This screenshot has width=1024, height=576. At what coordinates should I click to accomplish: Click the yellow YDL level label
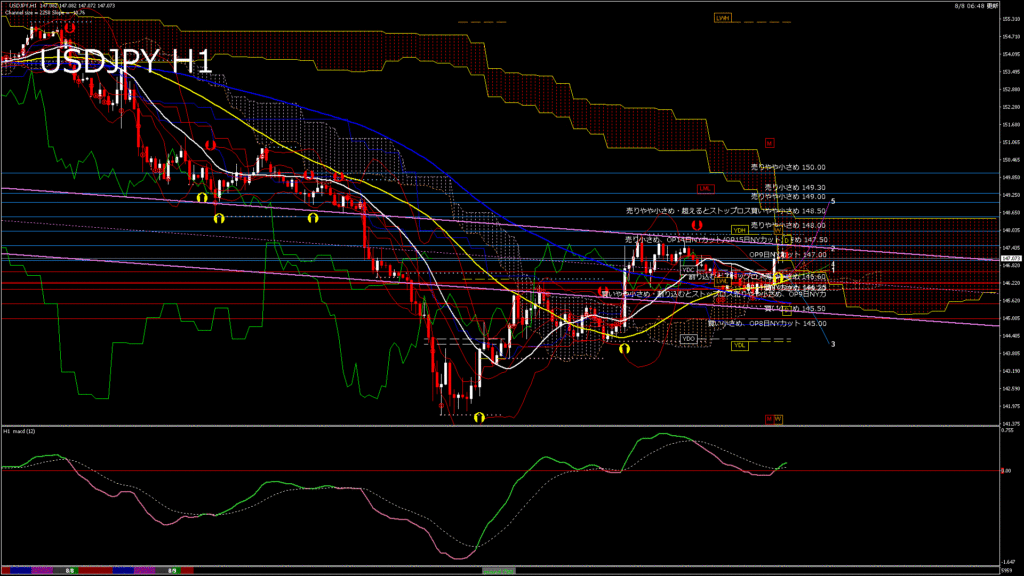739,345
